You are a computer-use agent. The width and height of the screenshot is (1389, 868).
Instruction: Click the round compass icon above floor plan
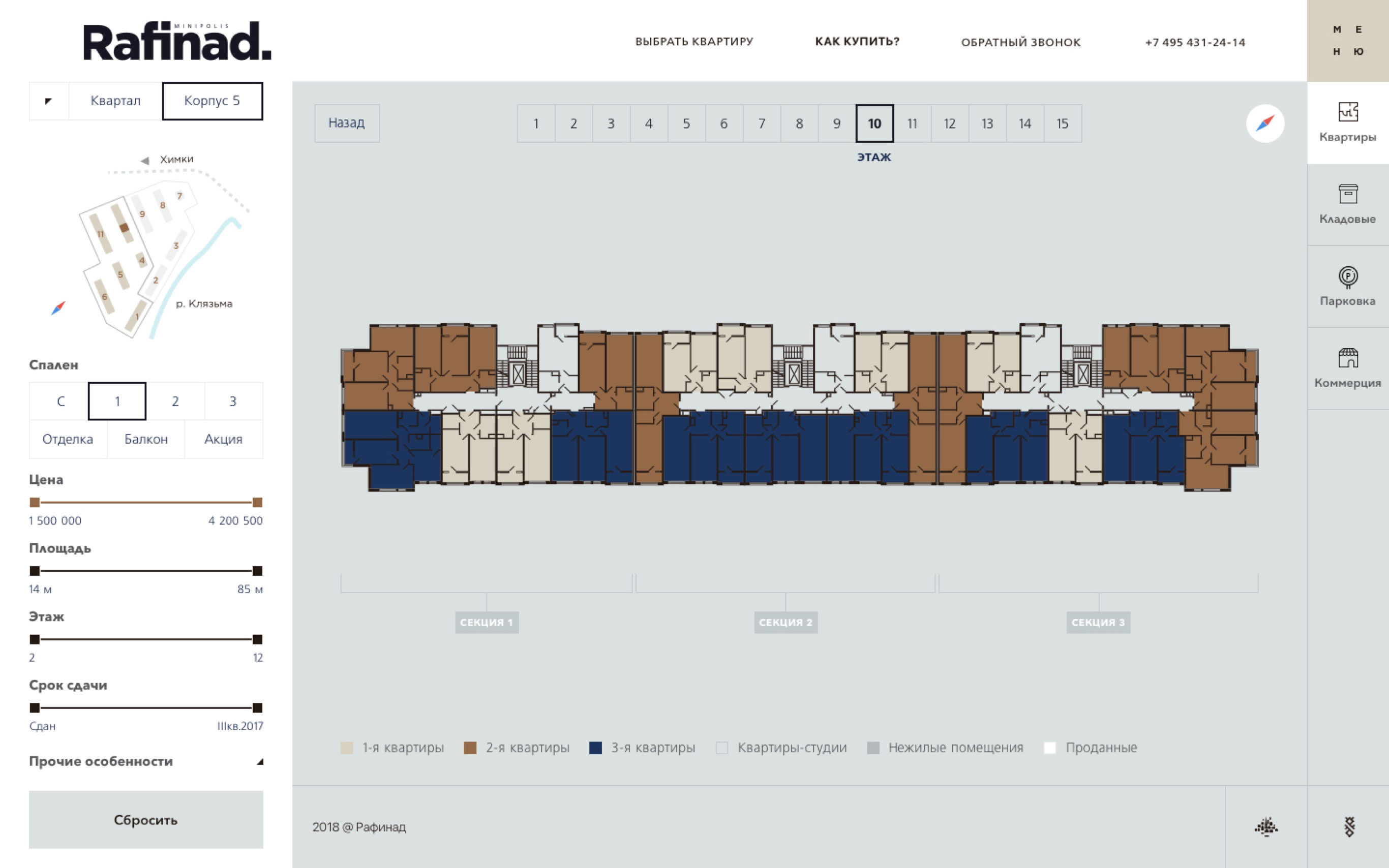pos(1264,123)
